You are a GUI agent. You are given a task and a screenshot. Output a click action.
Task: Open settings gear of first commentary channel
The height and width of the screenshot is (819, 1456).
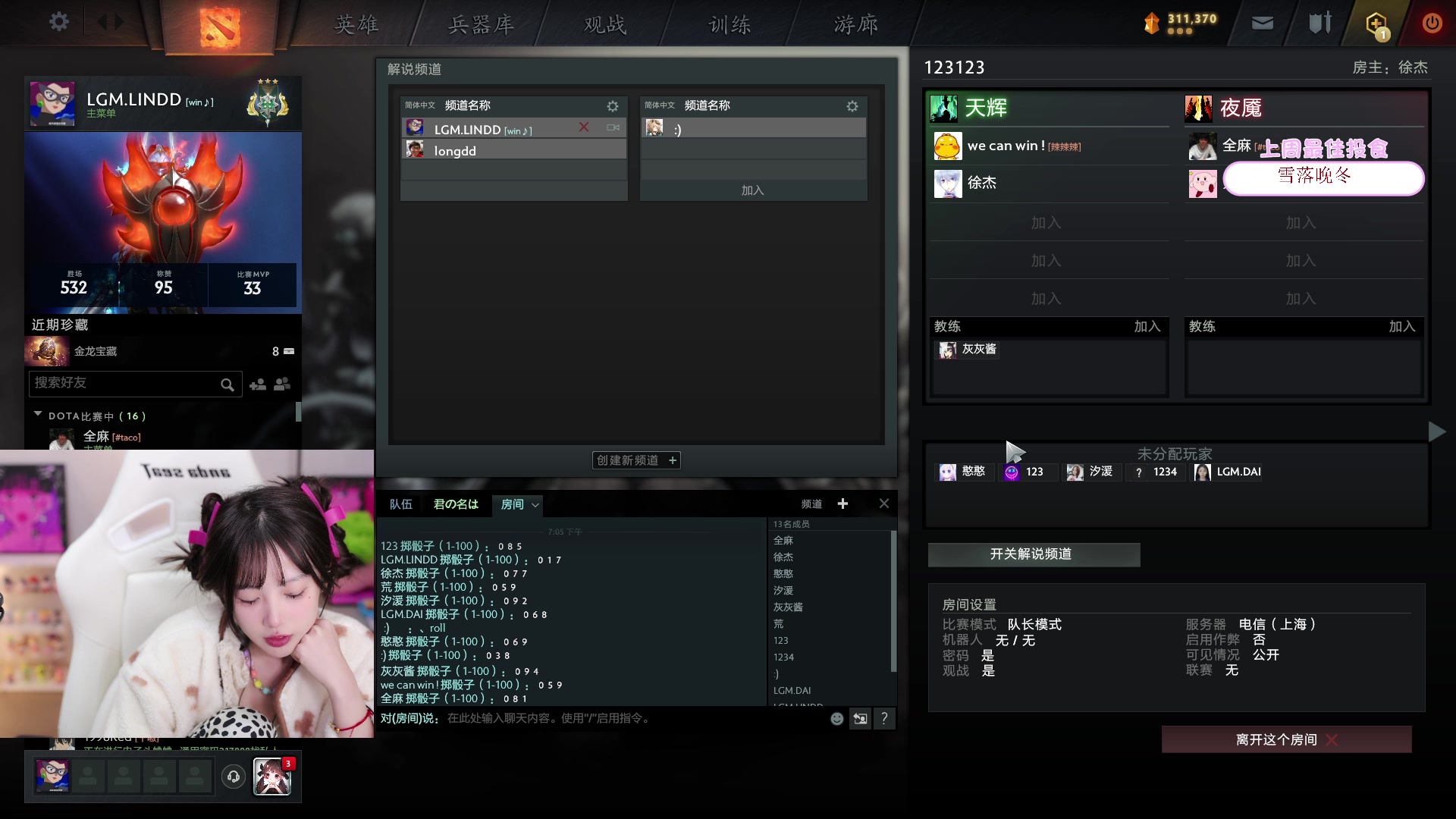613,106
